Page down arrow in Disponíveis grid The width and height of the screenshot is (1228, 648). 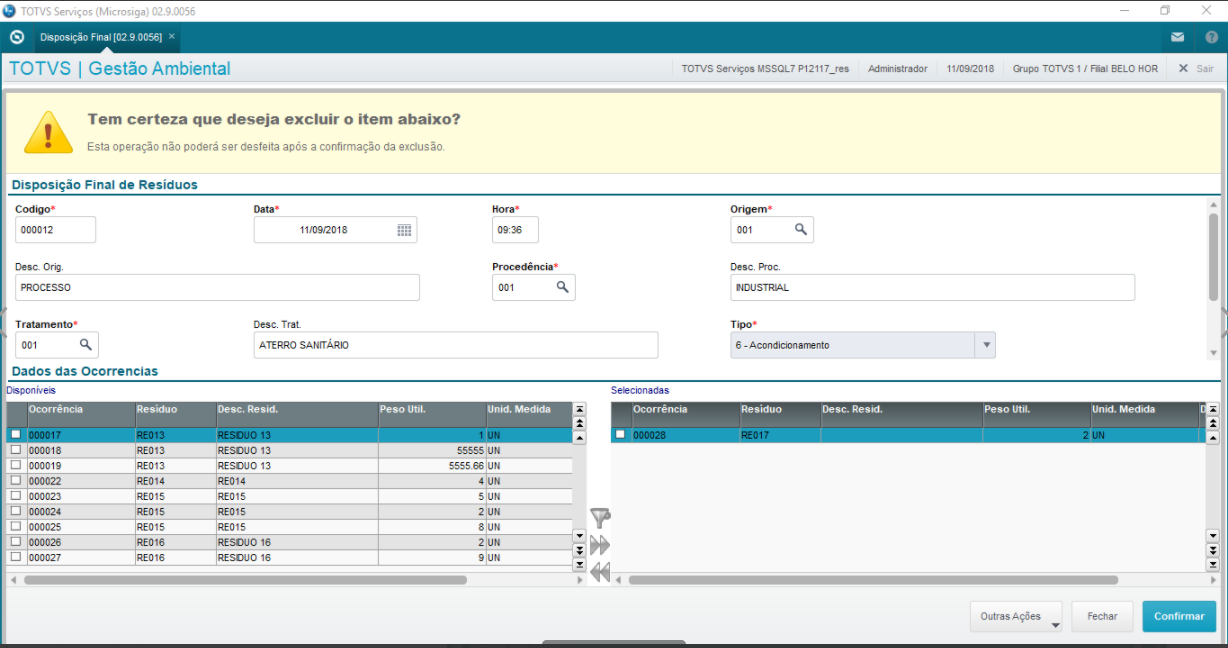[x=579, y=550]
